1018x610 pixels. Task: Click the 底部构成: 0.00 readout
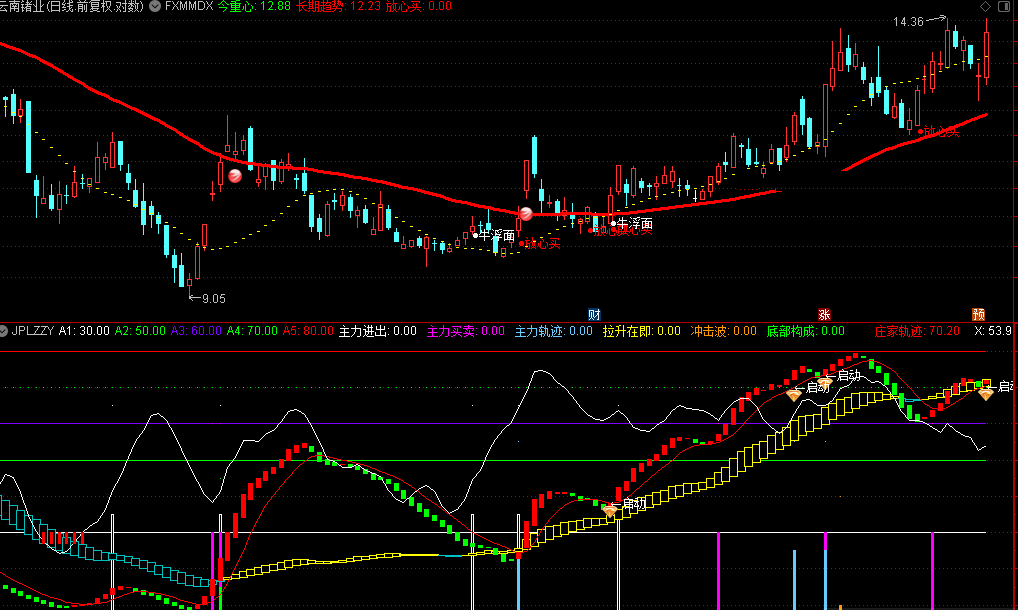click(x=806, y=331)
